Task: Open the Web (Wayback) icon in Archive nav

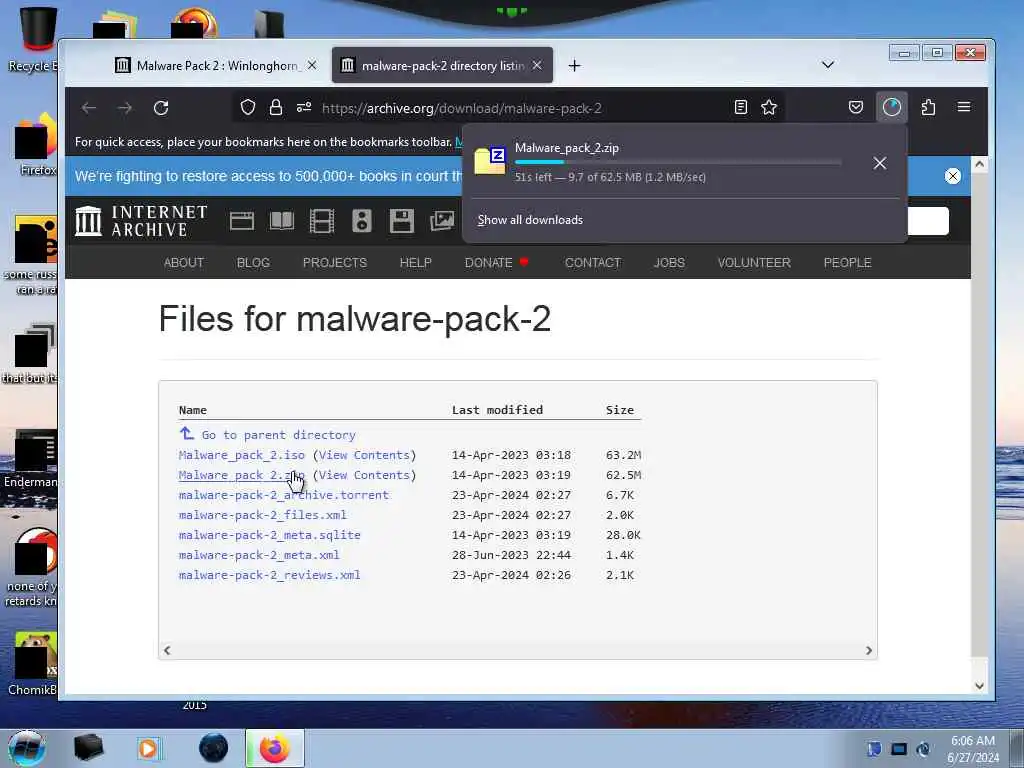Action: pos(242,221)
